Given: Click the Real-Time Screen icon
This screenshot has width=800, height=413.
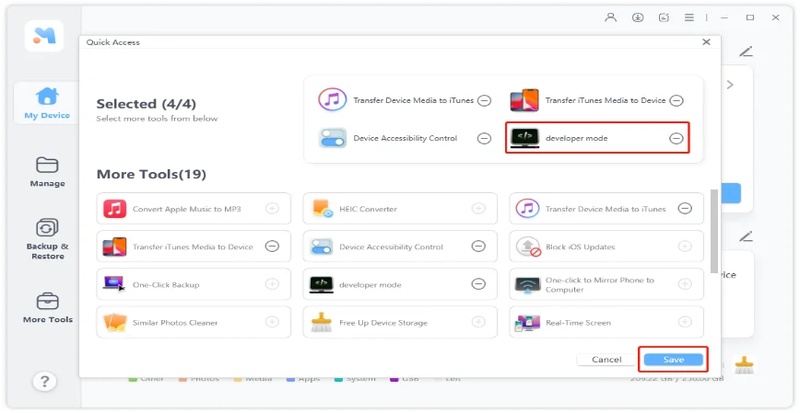Looking at the screenshot, I should coord(528,323).
